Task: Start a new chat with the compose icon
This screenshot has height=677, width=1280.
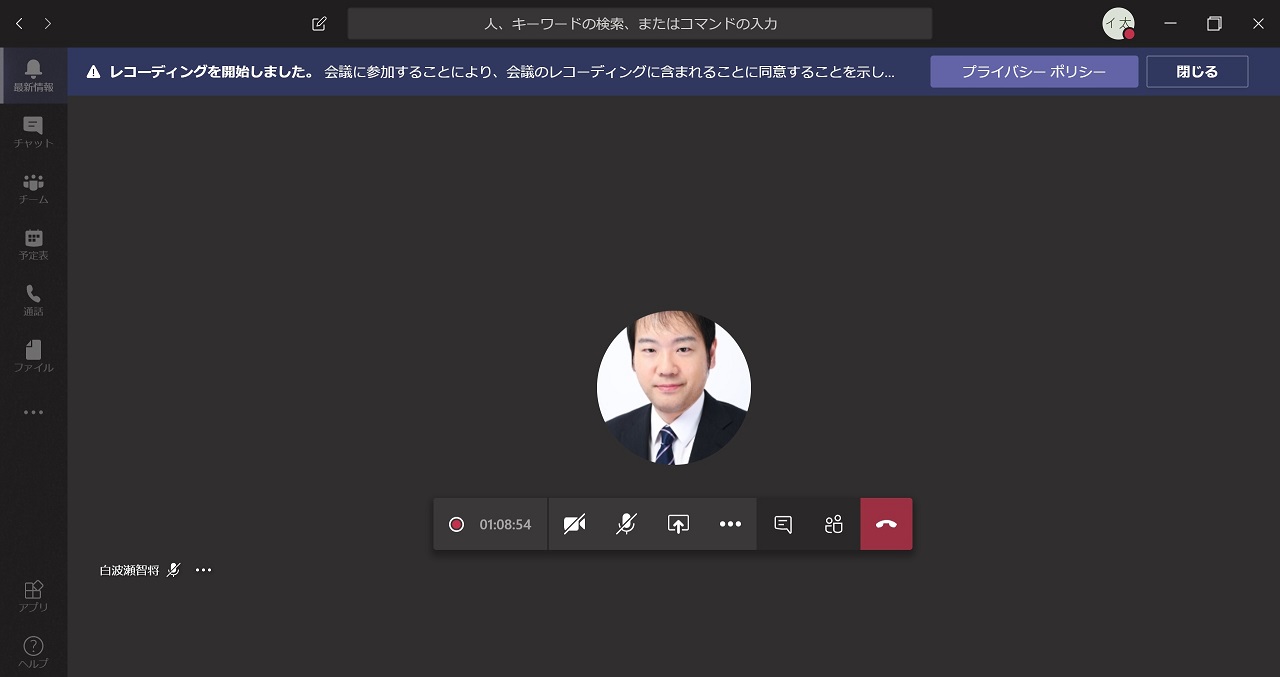Action: (x=319, y=23)
